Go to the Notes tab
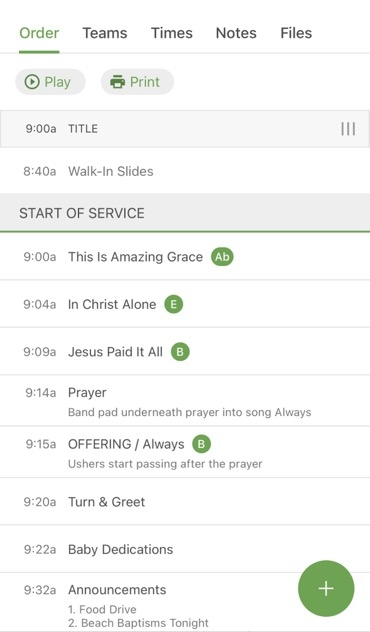Screen dimensions: 370x632 [x=236, y=33]
